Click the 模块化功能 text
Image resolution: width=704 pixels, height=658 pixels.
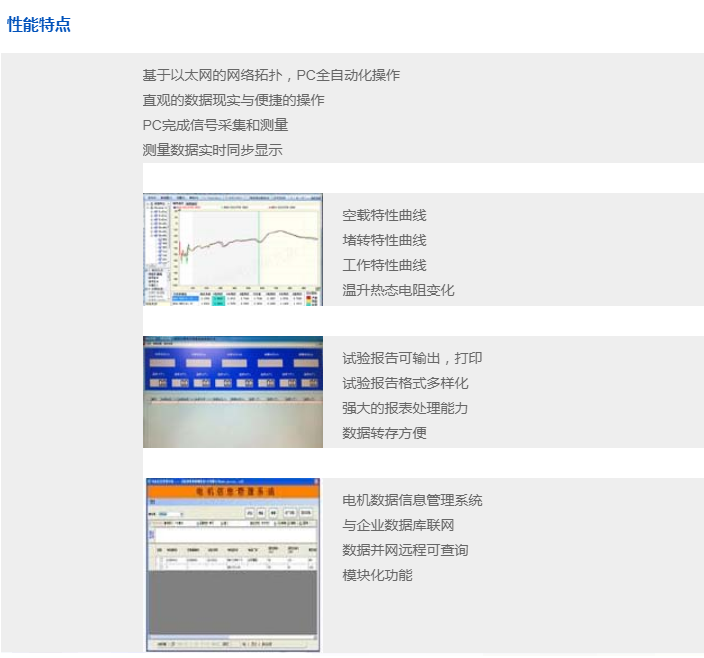377,575
